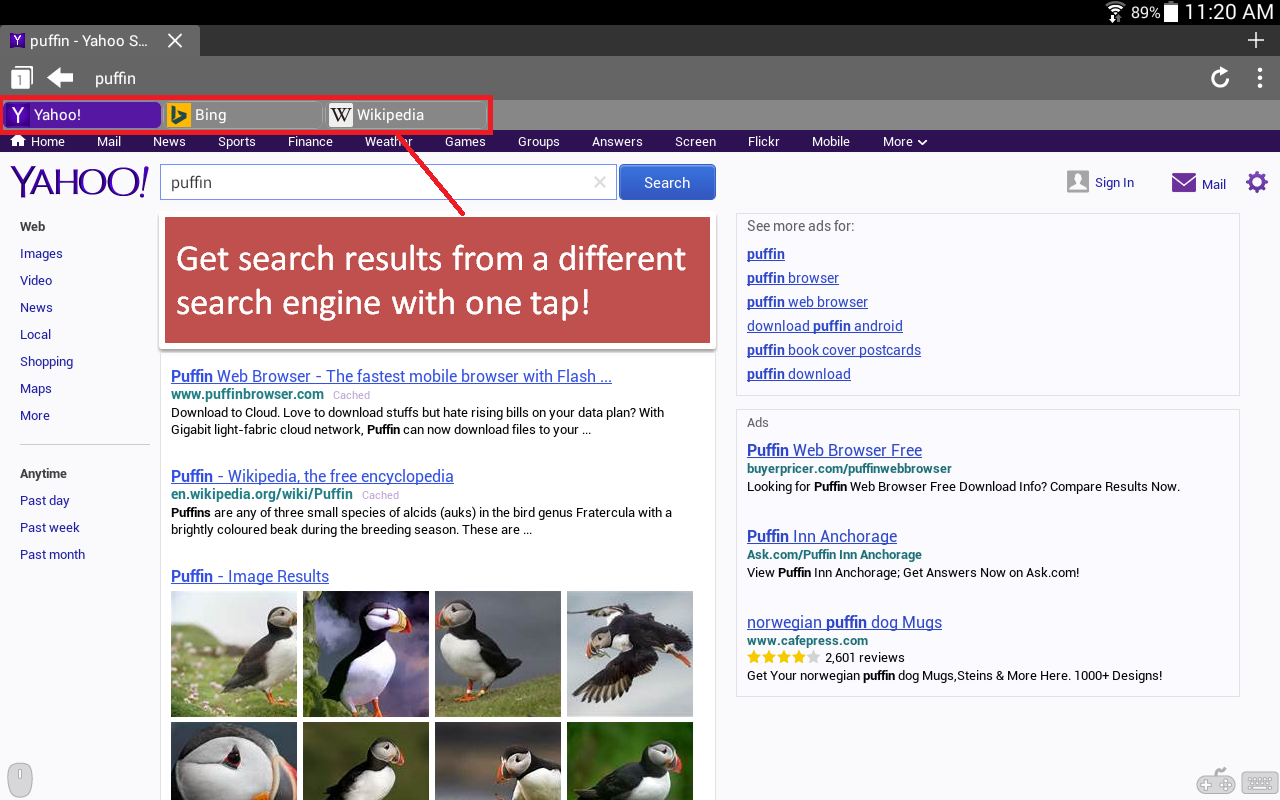This screenshot has height=800, width=1280.
Task: Open Cached link for puffinbrowser.com
Action: (352, 395)
